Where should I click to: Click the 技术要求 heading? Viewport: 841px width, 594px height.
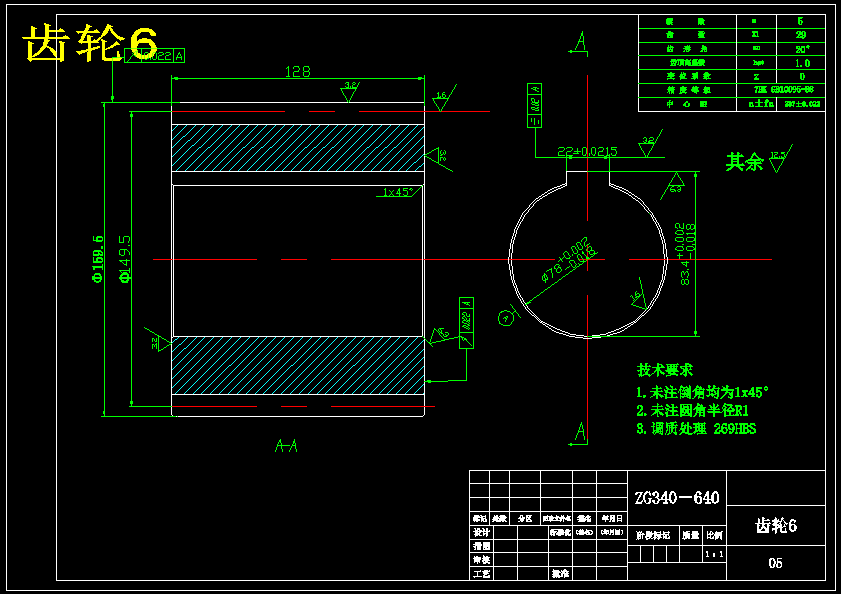(665, 370)
